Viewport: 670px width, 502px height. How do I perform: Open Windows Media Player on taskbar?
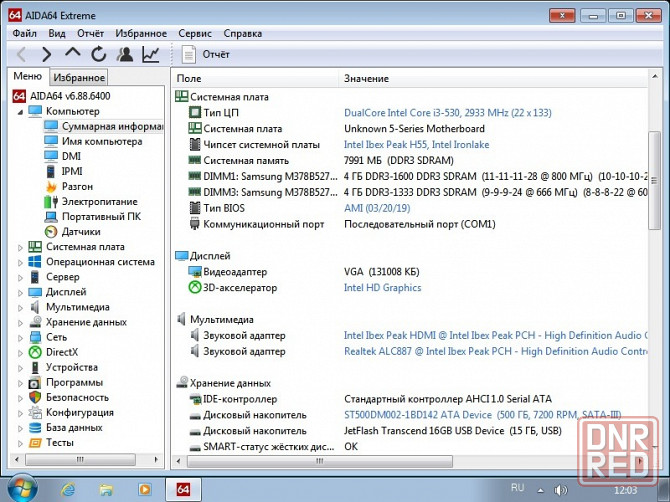tap(144, 489)
